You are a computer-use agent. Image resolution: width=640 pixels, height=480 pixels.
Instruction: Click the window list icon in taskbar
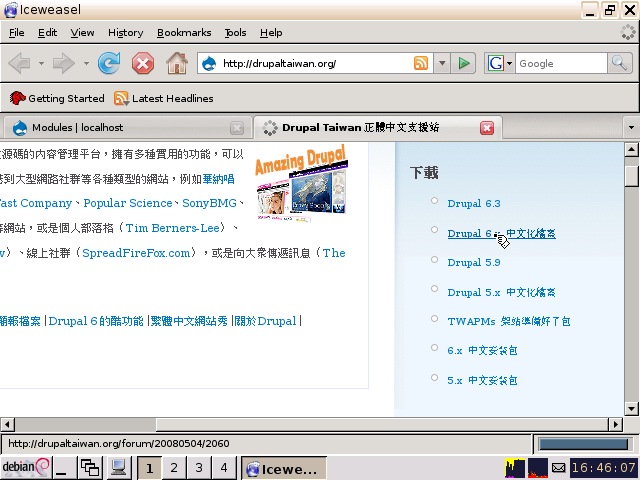(x=90, y=467)
